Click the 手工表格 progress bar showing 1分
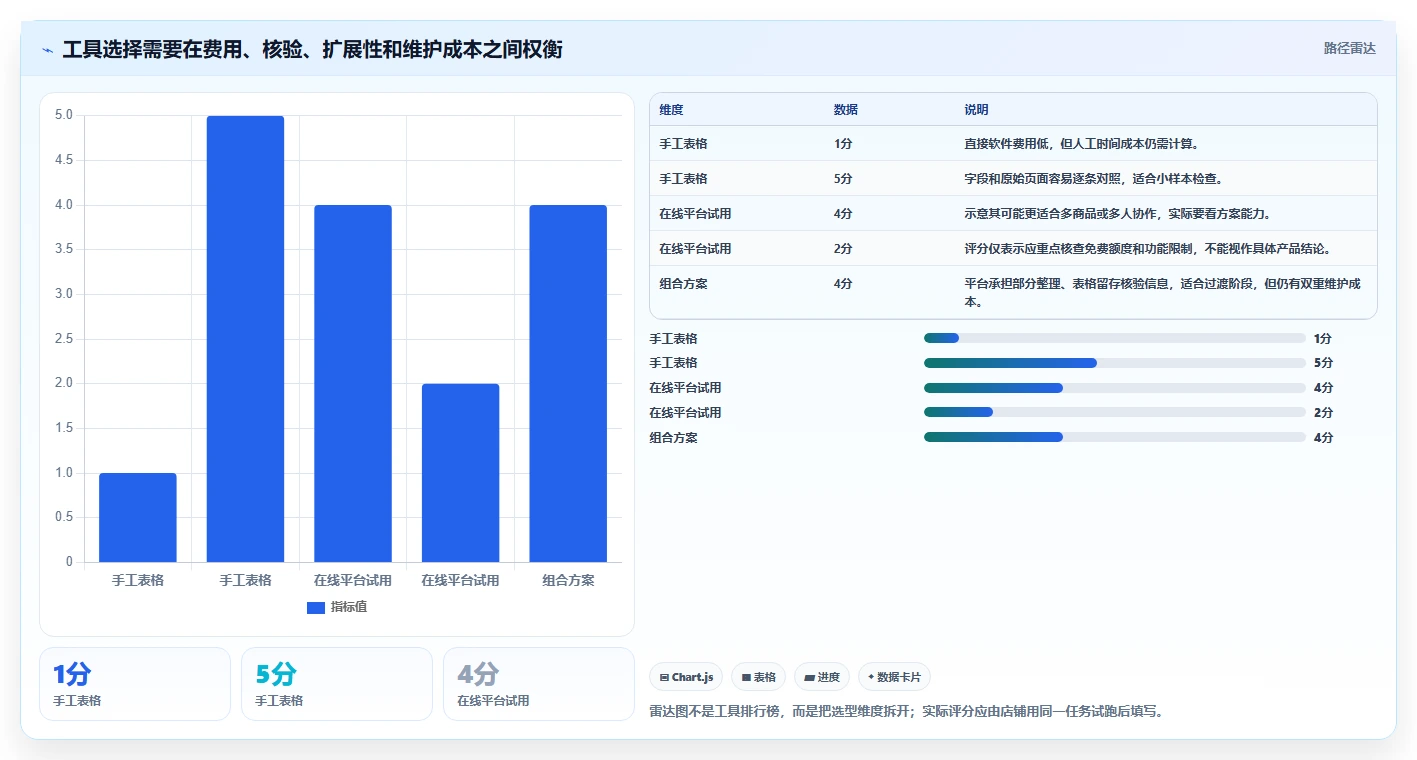1417x760 pixels. click(1115, 338)
